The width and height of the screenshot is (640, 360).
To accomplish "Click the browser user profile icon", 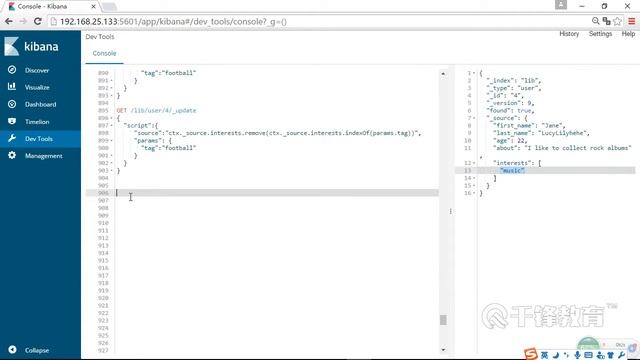I will tap(561, 5).
